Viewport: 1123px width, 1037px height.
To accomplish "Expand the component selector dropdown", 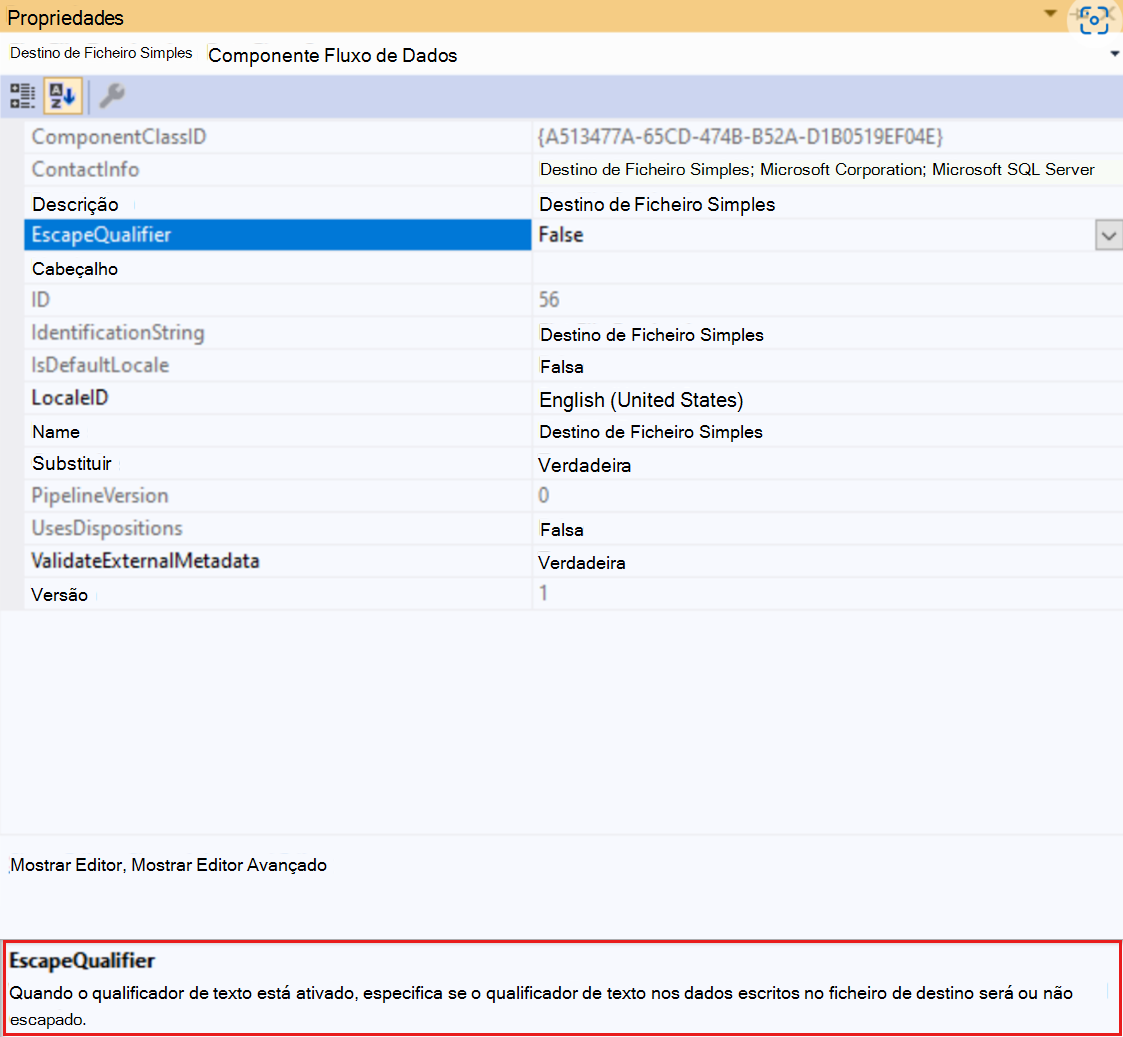I will [1114, 54].
